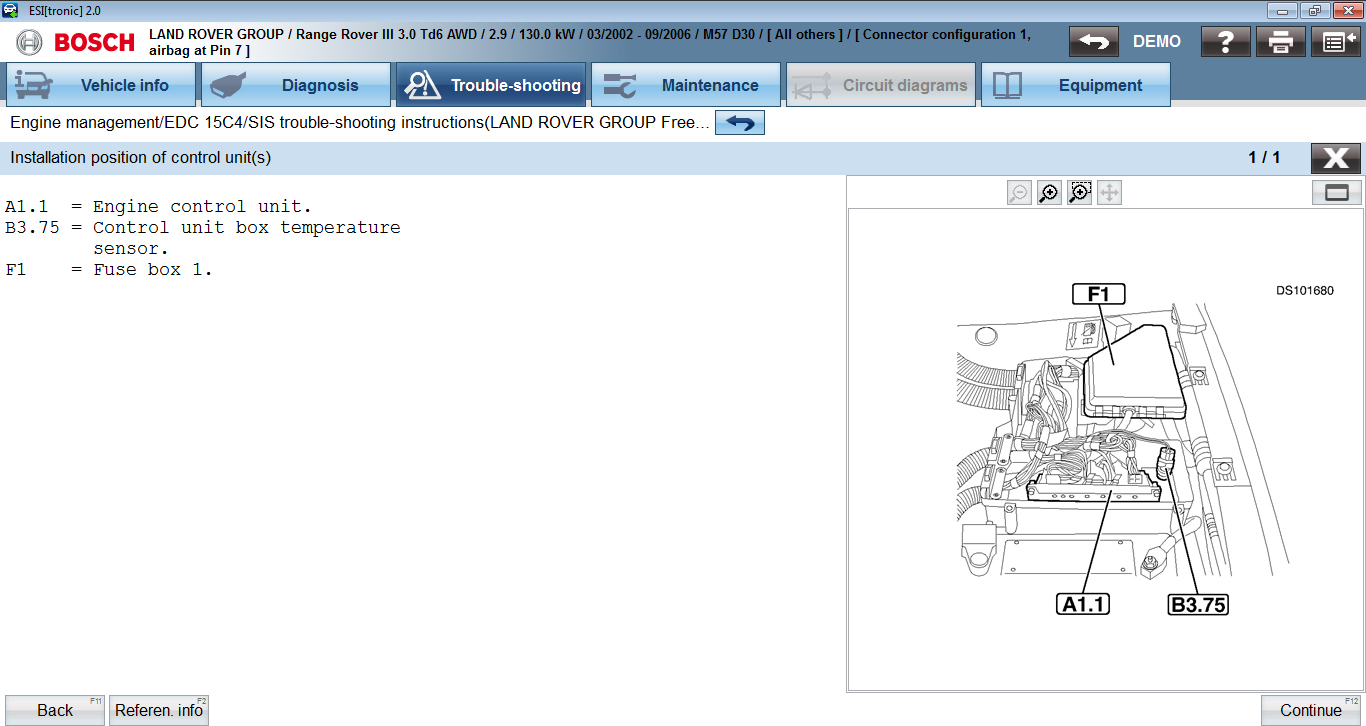Print the current page via printer icon

[x=1281, y=42]
